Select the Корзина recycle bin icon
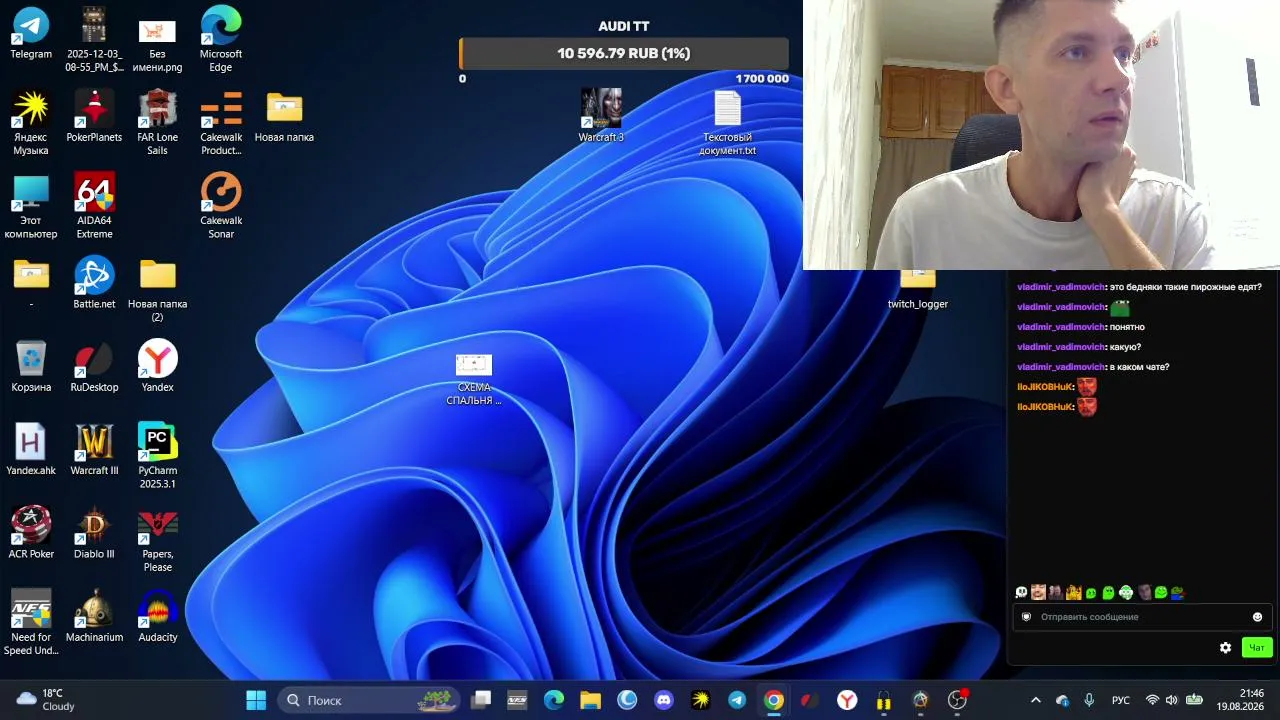The height and width of the screenshot is (720, 1280). click(31, 366)
